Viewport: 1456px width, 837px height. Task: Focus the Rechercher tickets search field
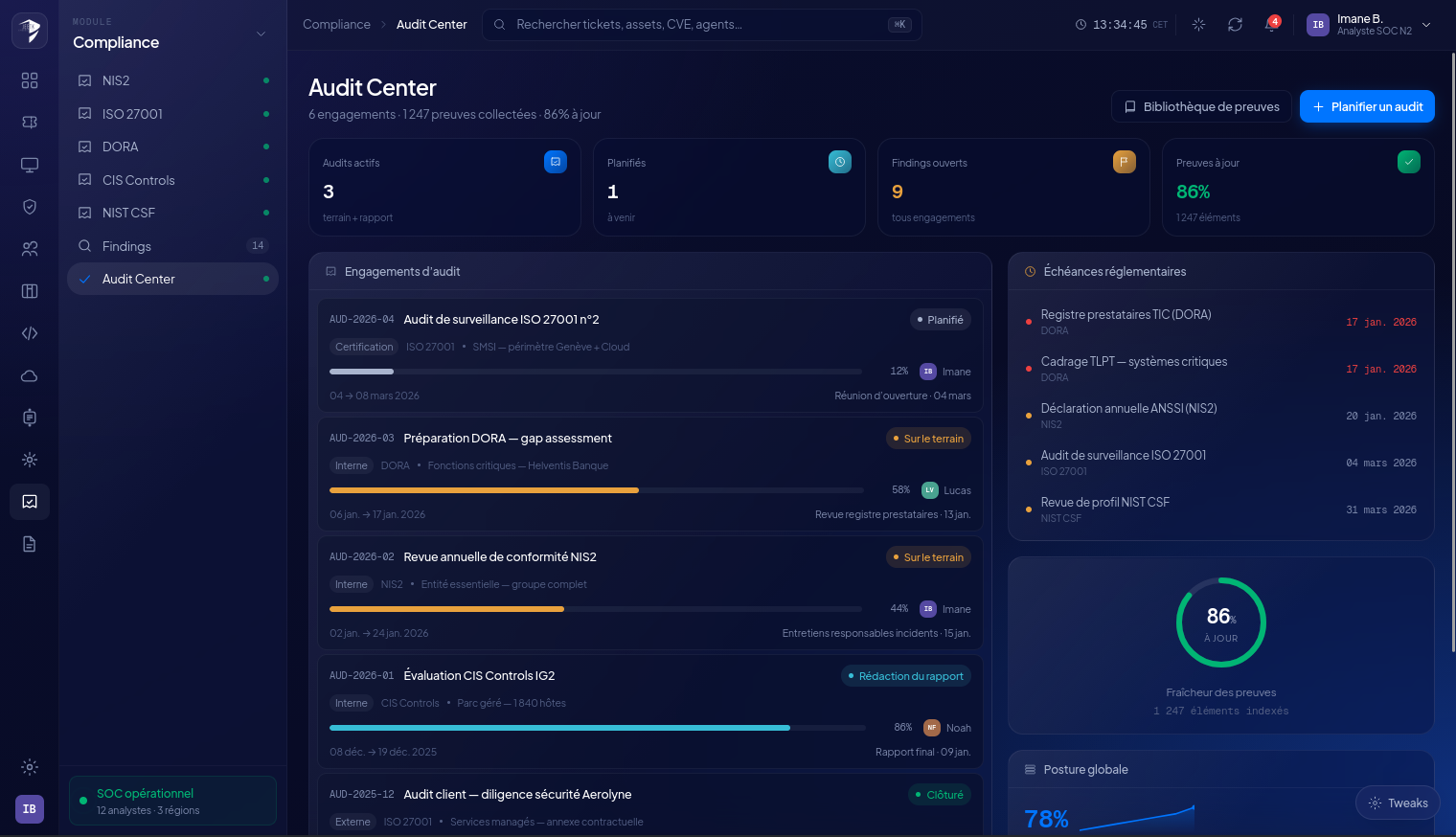(x=702, y=25)
